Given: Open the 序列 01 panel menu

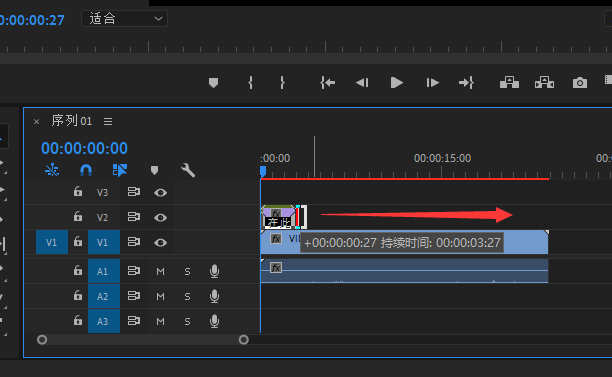Looking at the screenshot, I should pyautogui.click(x=108, y=121).
